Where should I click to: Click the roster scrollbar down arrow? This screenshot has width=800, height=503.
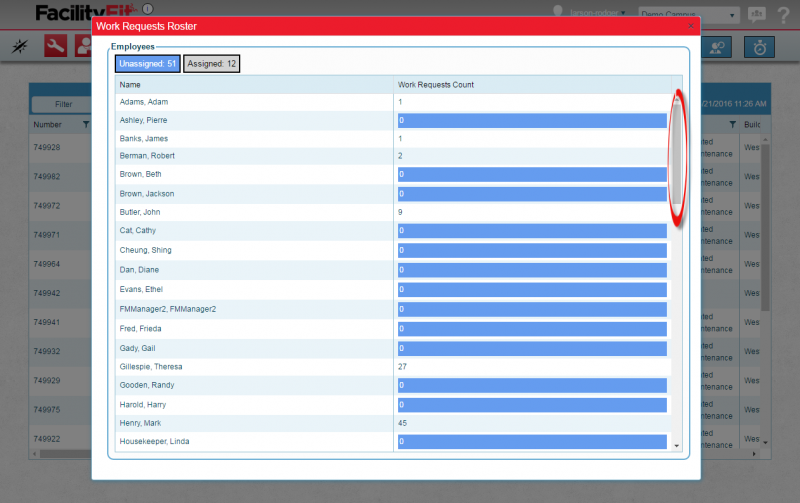coord(677,446)
